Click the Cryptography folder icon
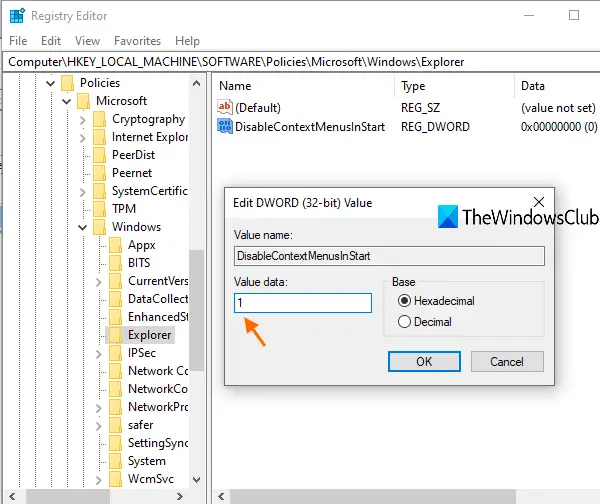The width and height of the screenshot is (600, 504). point(100,119)
